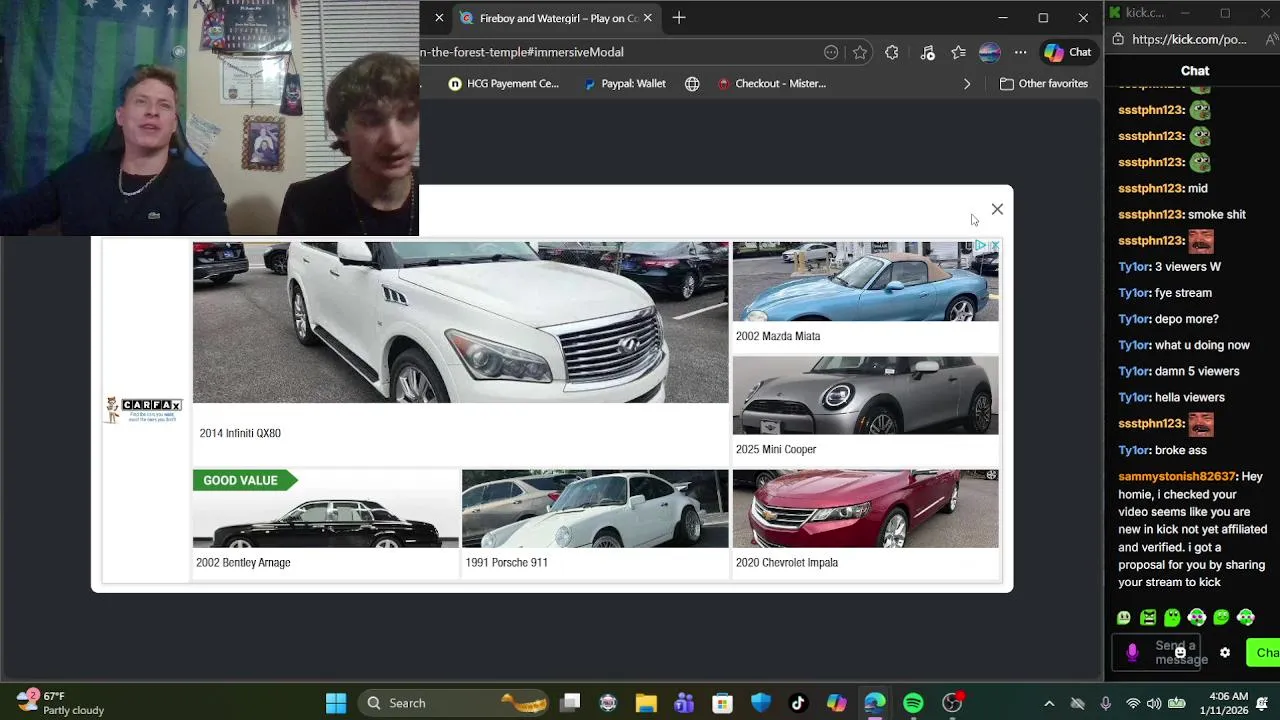Click the third green Kick emote

coord(1172,618)
